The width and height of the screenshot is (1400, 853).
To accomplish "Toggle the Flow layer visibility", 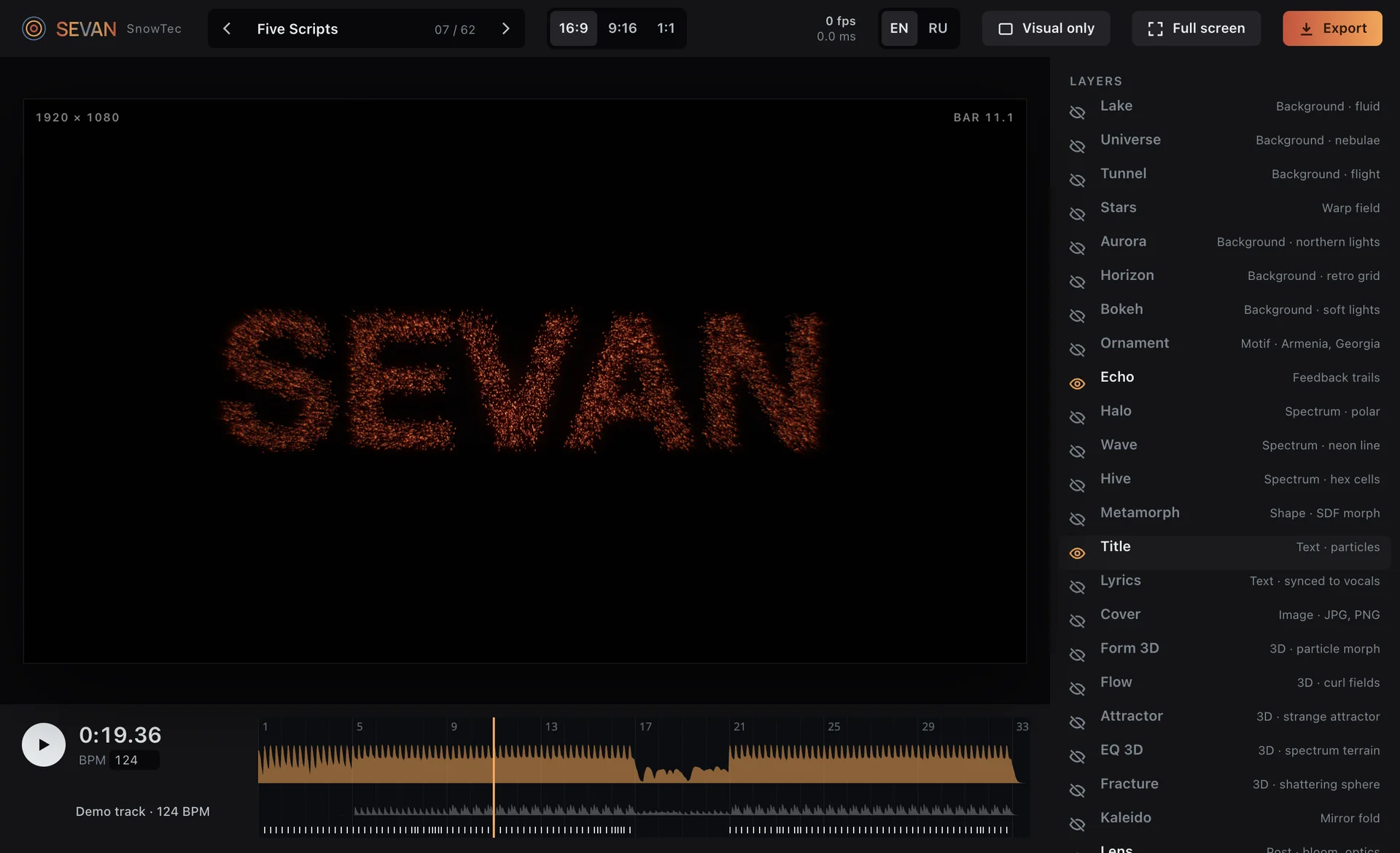I will pos(1077,689).
